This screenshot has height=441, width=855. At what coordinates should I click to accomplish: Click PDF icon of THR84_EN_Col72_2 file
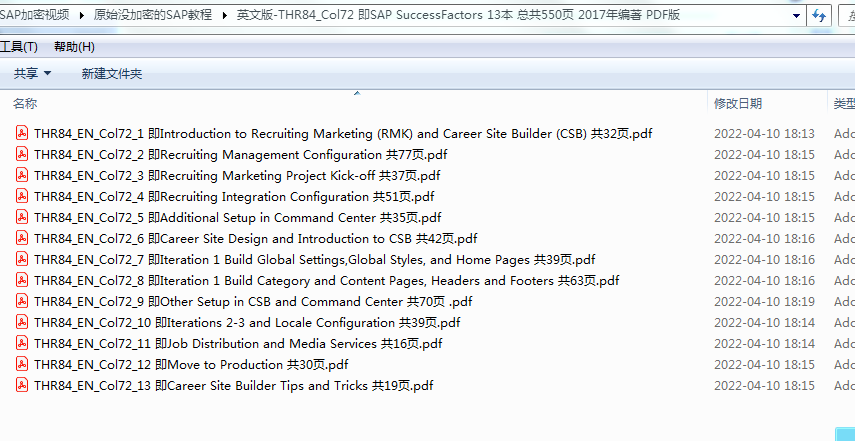[22, 154]
